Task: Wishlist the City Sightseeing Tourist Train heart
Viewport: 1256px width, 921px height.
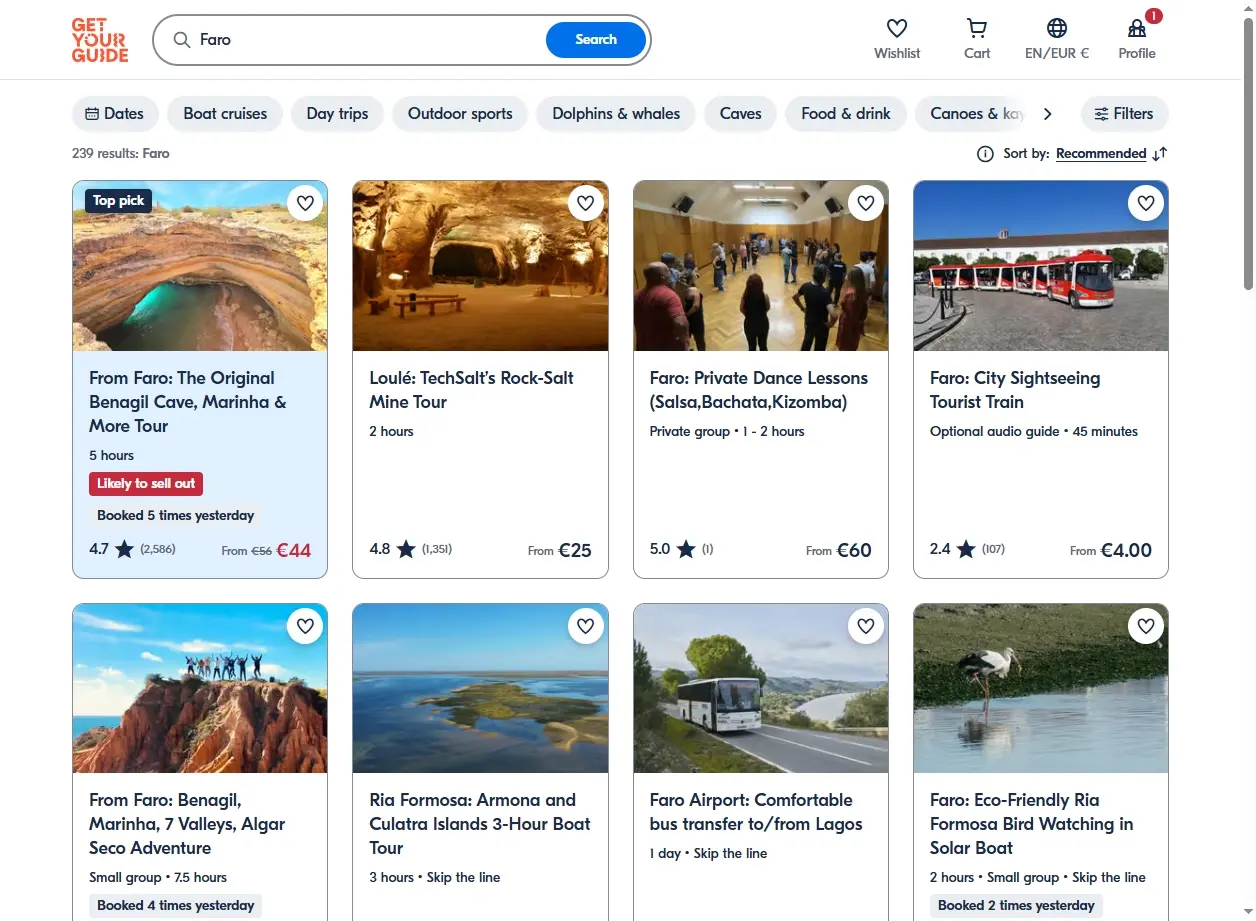Action: point(1146,203)
